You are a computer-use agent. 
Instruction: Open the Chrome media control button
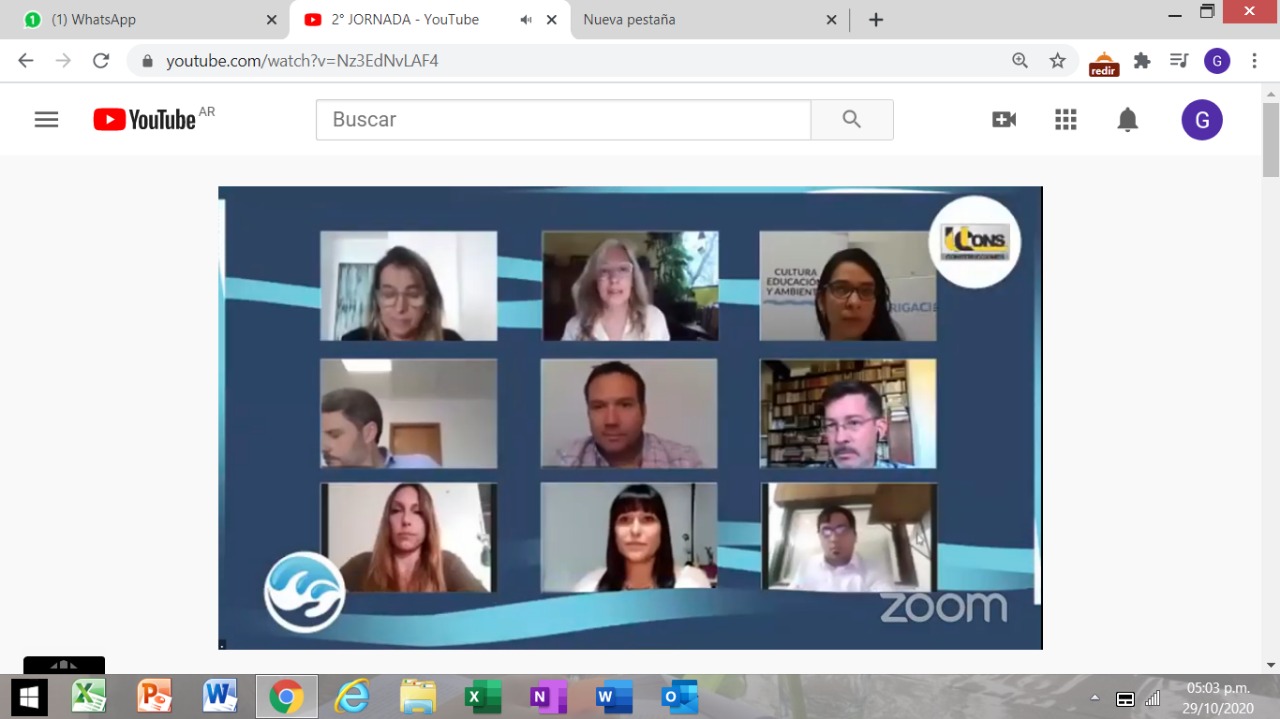1179,61
